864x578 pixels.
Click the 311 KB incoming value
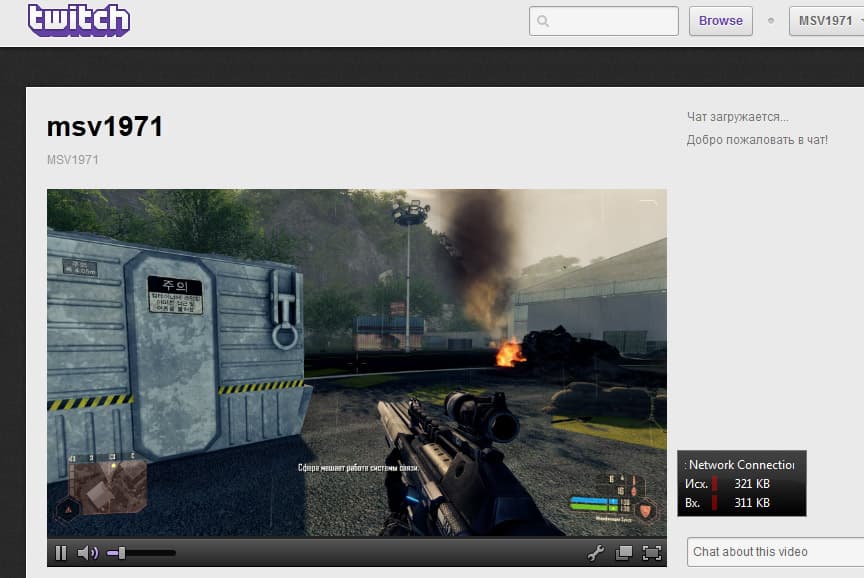752,503
